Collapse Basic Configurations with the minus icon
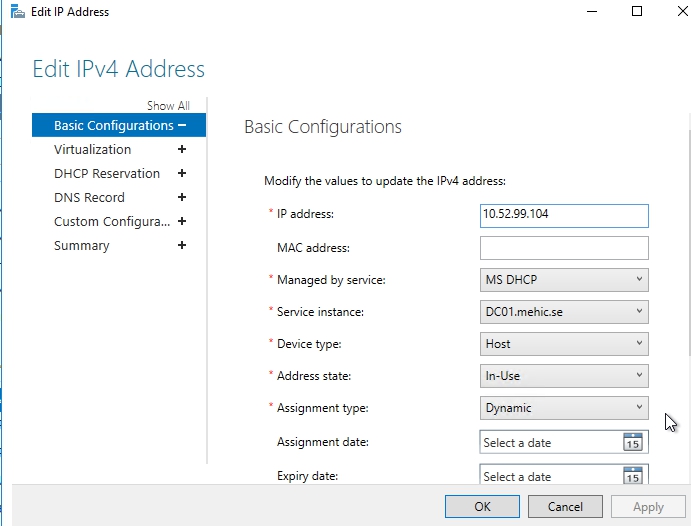Screen dimensions: 691x526 tap(182, 125)
